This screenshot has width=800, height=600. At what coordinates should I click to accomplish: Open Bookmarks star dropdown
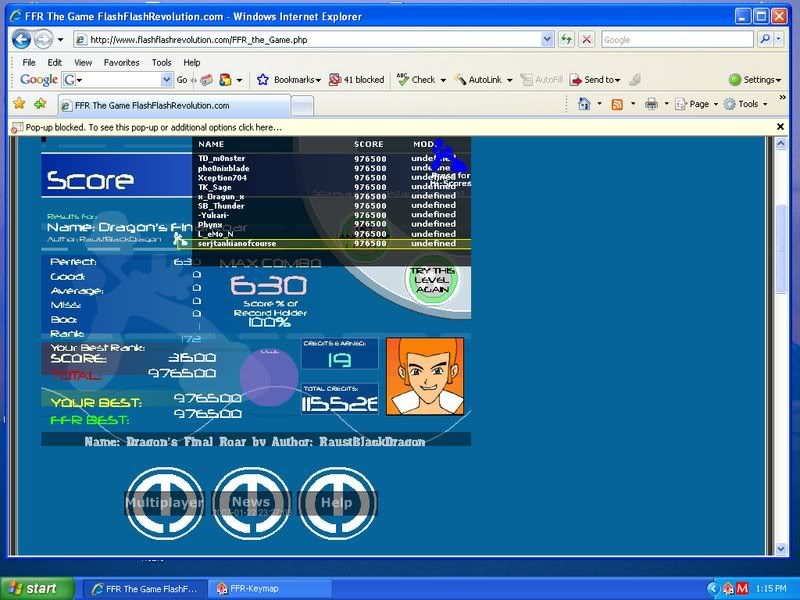pyautogui.click(x=289, y=80)
